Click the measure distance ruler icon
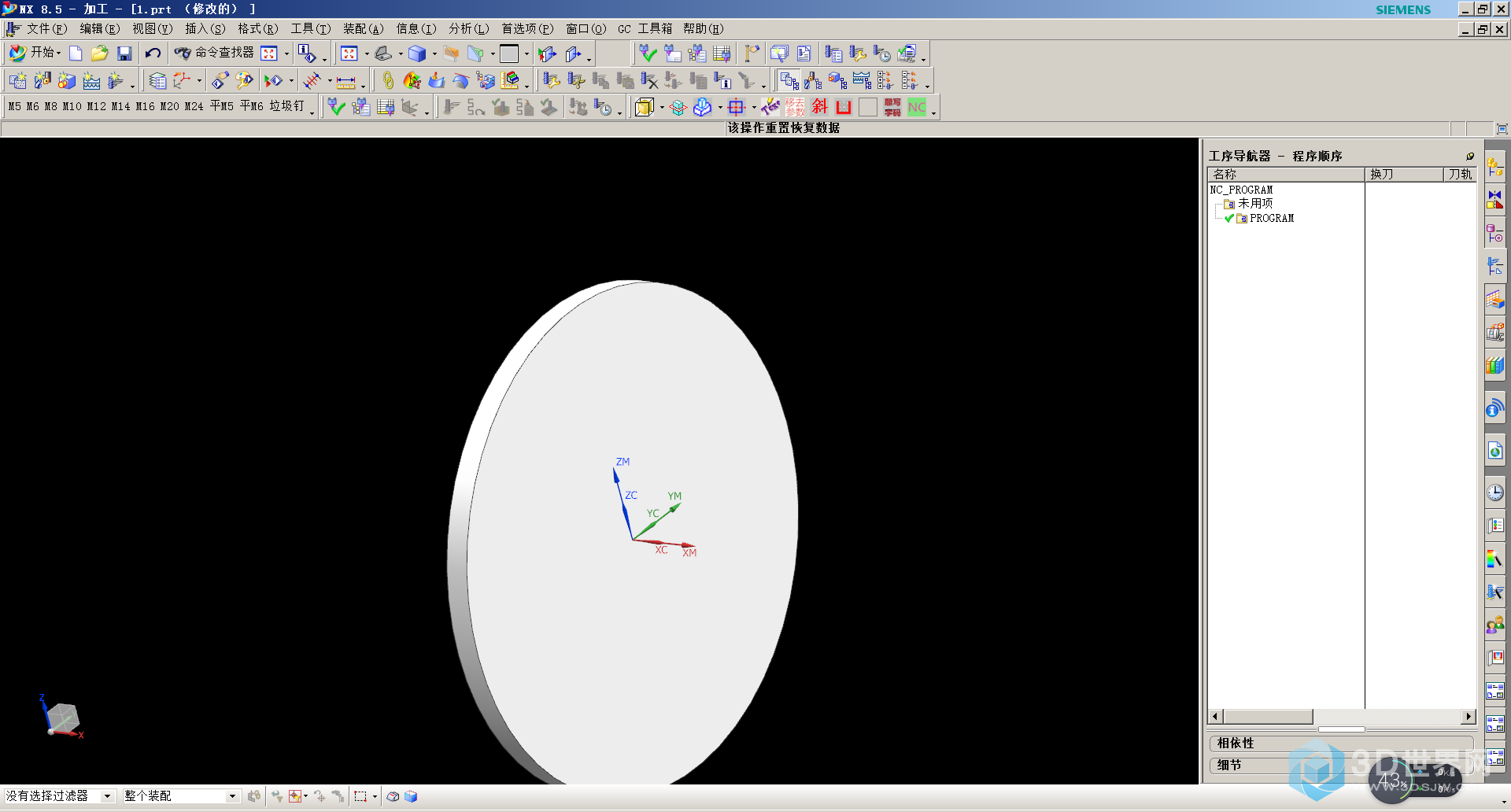 pyautogui.click(x=345, y=81)
